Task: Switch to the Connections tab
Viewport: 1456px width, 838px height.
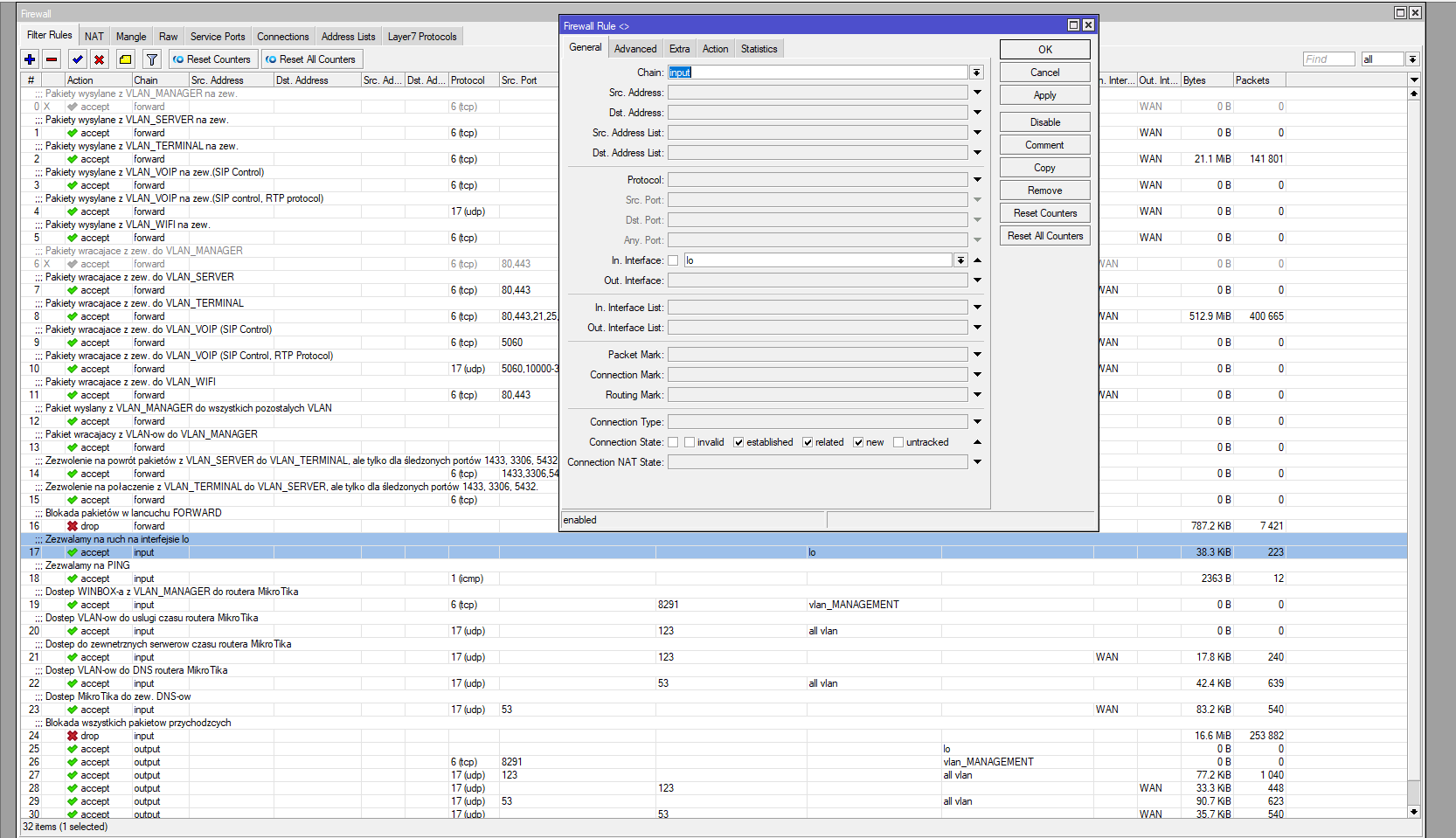Action: [x=283, y=37]
